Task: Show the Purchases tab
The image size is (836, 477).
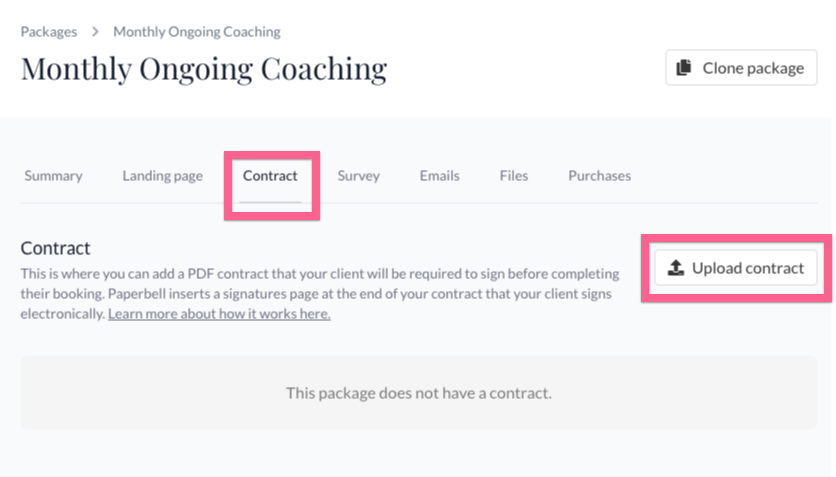Action: coord(599,176)
